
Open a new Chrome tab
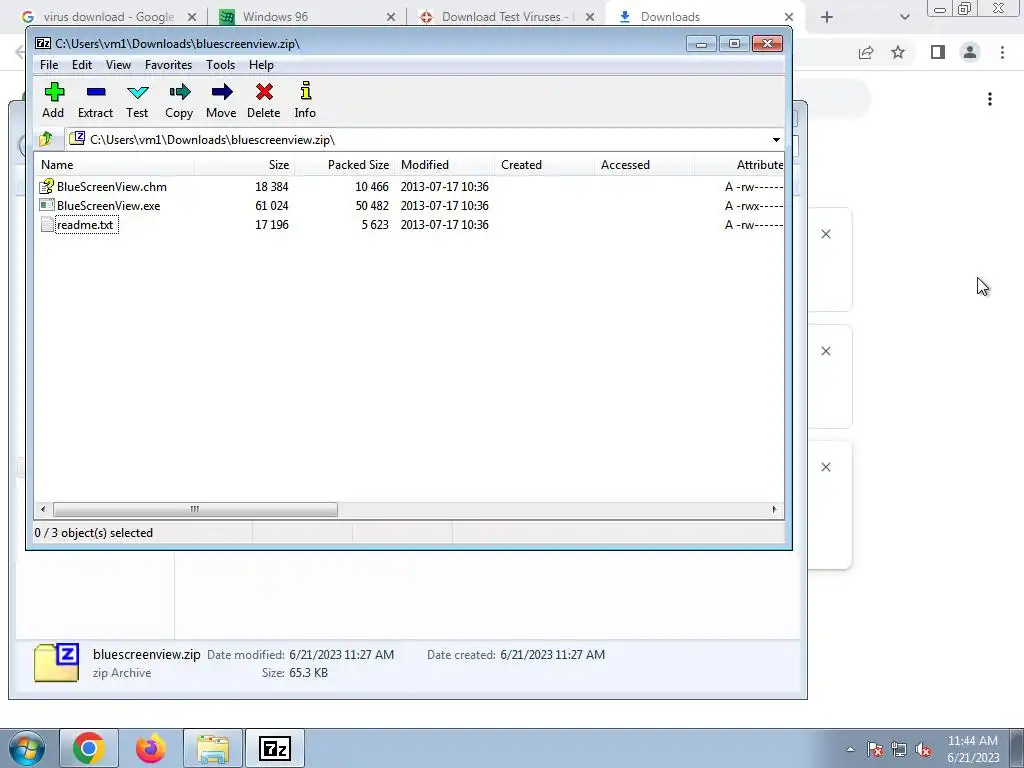pos(827,17)
